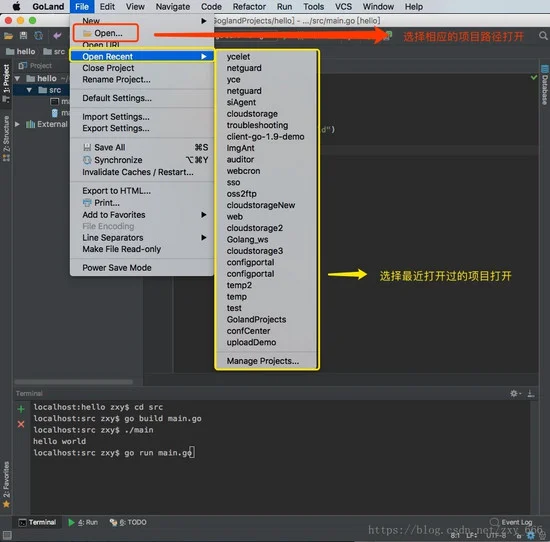Open the 1: Project side panel

(6, 83)
